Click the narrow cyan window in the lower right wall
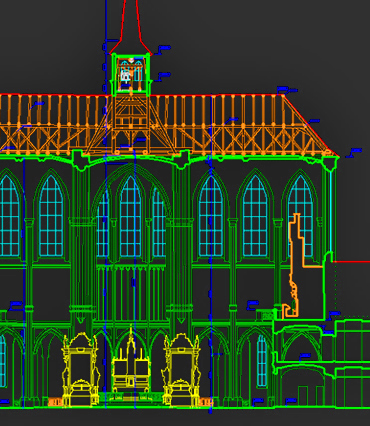Viewport: 370px width, 426px height. click(x=262, y=361)
